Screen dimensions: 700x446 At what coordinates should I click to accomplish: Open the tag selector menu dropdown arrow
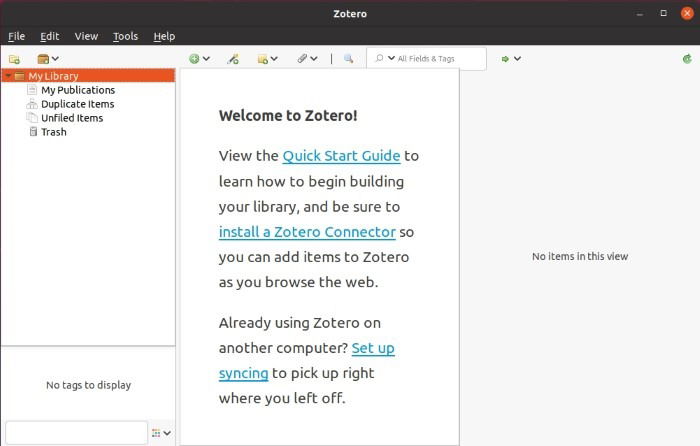(x=167, y=433)
